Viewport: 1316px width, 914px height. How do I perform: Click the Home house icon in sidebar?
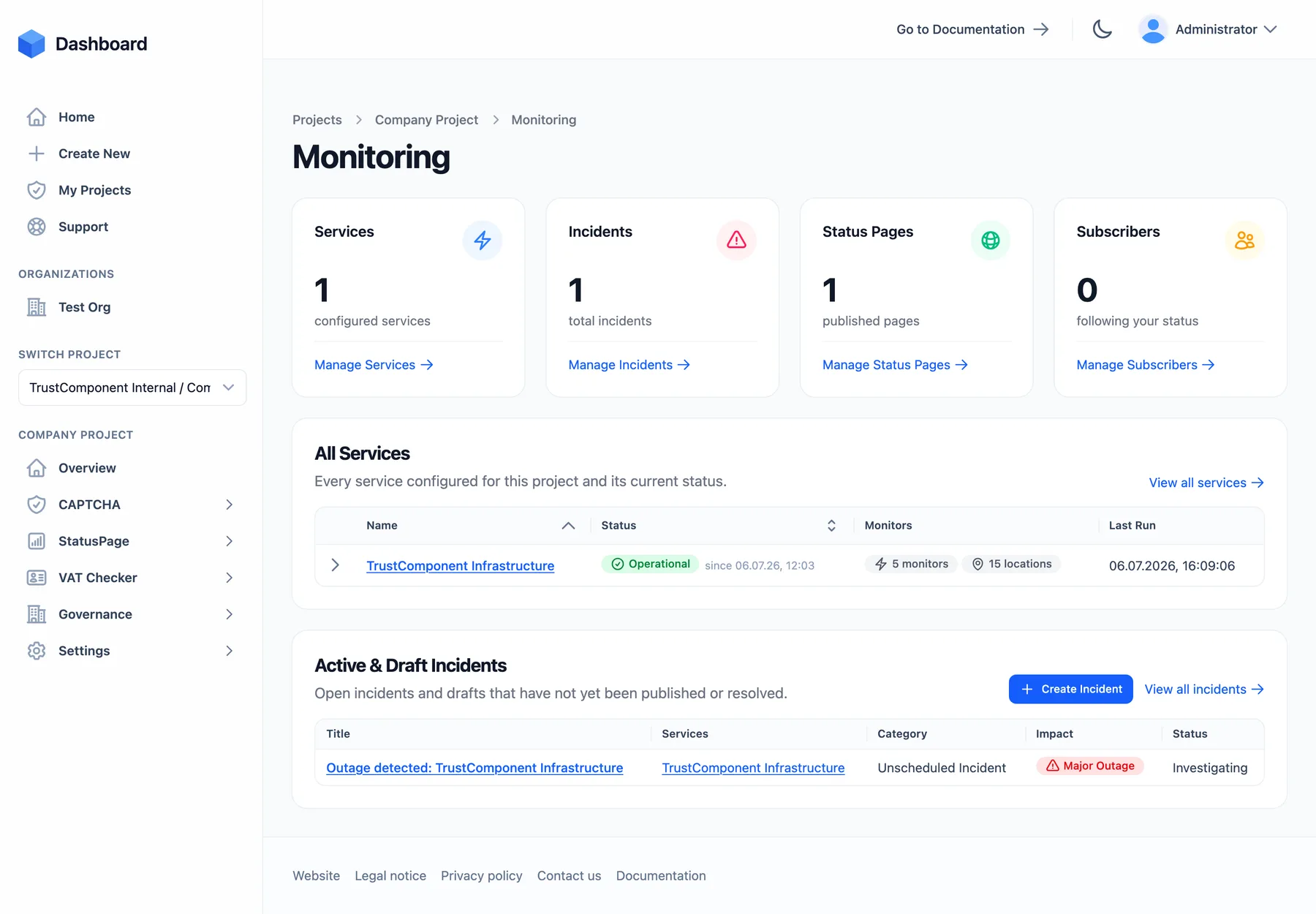37,117
